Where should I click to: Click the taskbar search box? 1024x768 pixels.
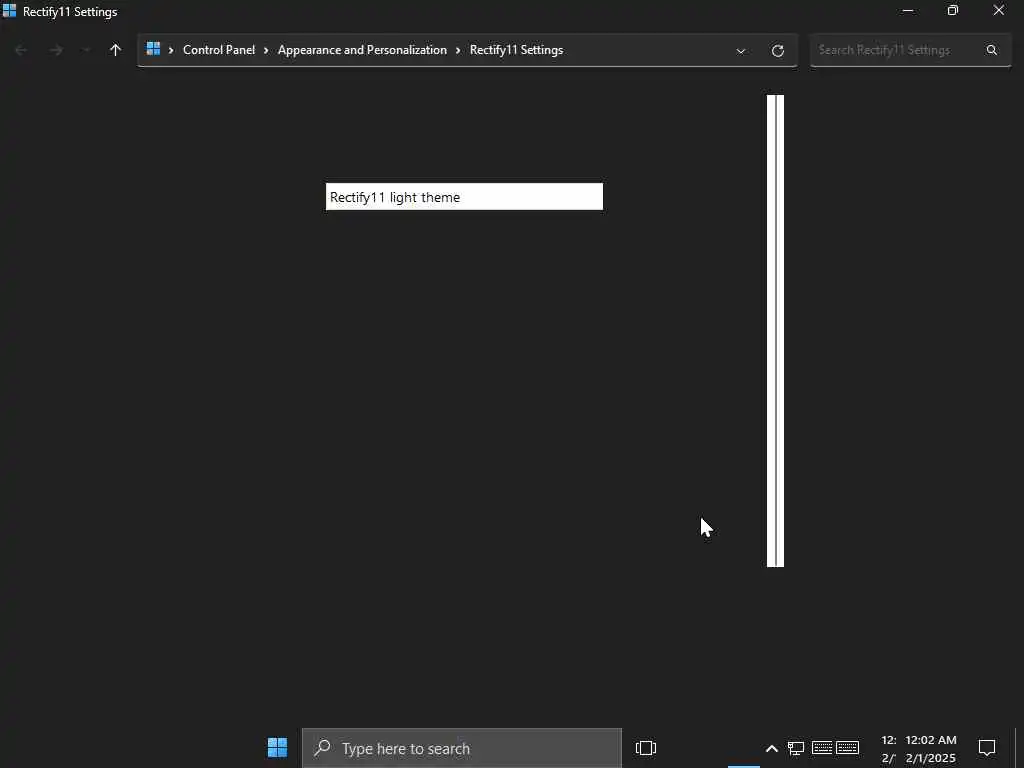pos(462,748)
